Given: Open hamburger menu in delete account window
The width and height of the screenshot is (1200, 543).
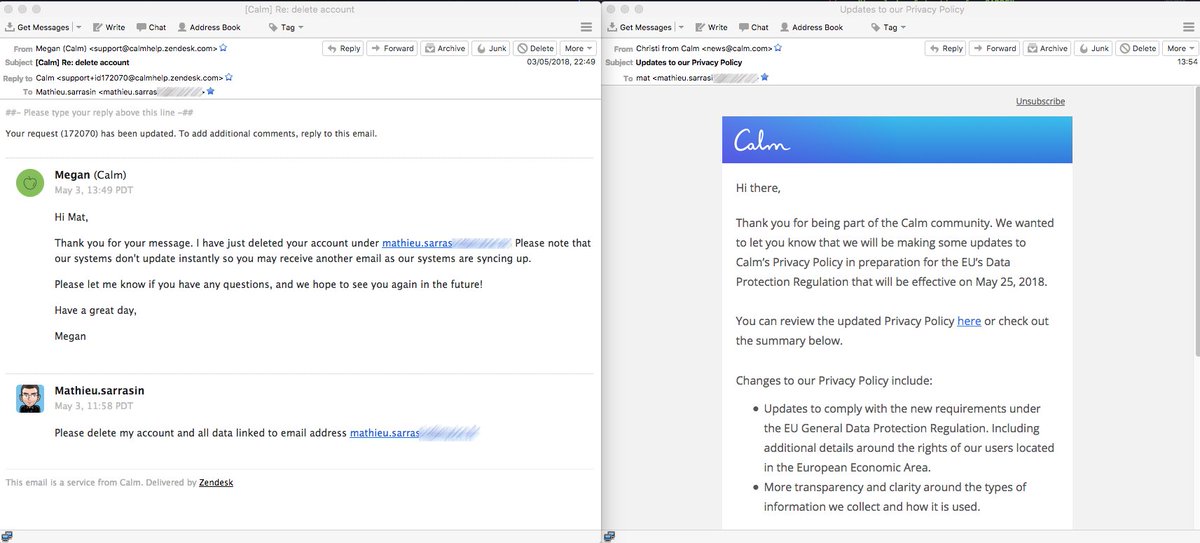Looking at the screenshot, I should [x=586, y=27].
